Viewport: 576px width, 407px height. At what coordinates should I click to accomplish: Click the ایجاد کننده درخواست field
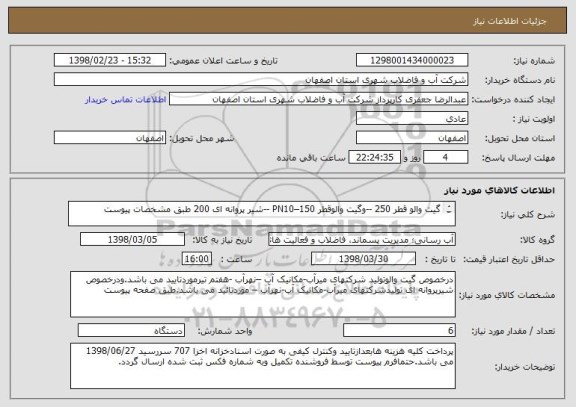(x=318, y=99)
